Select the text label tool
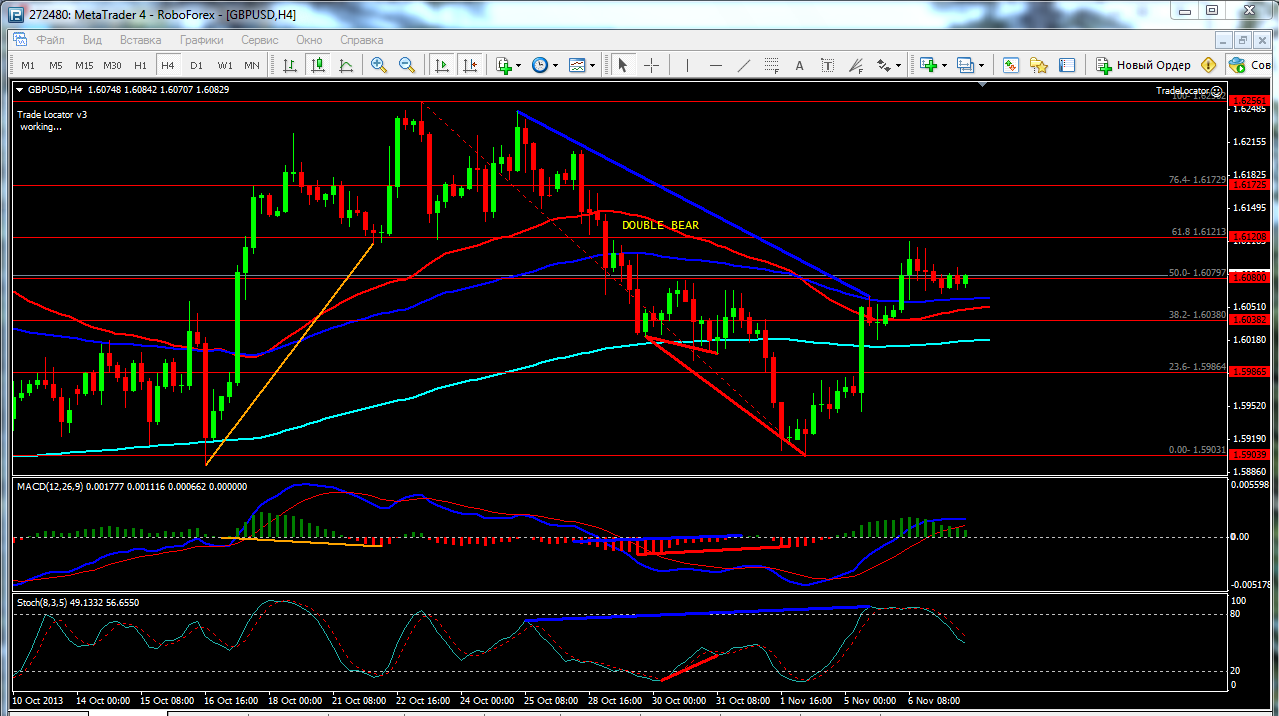1279x716 pixels. (827, 65)
